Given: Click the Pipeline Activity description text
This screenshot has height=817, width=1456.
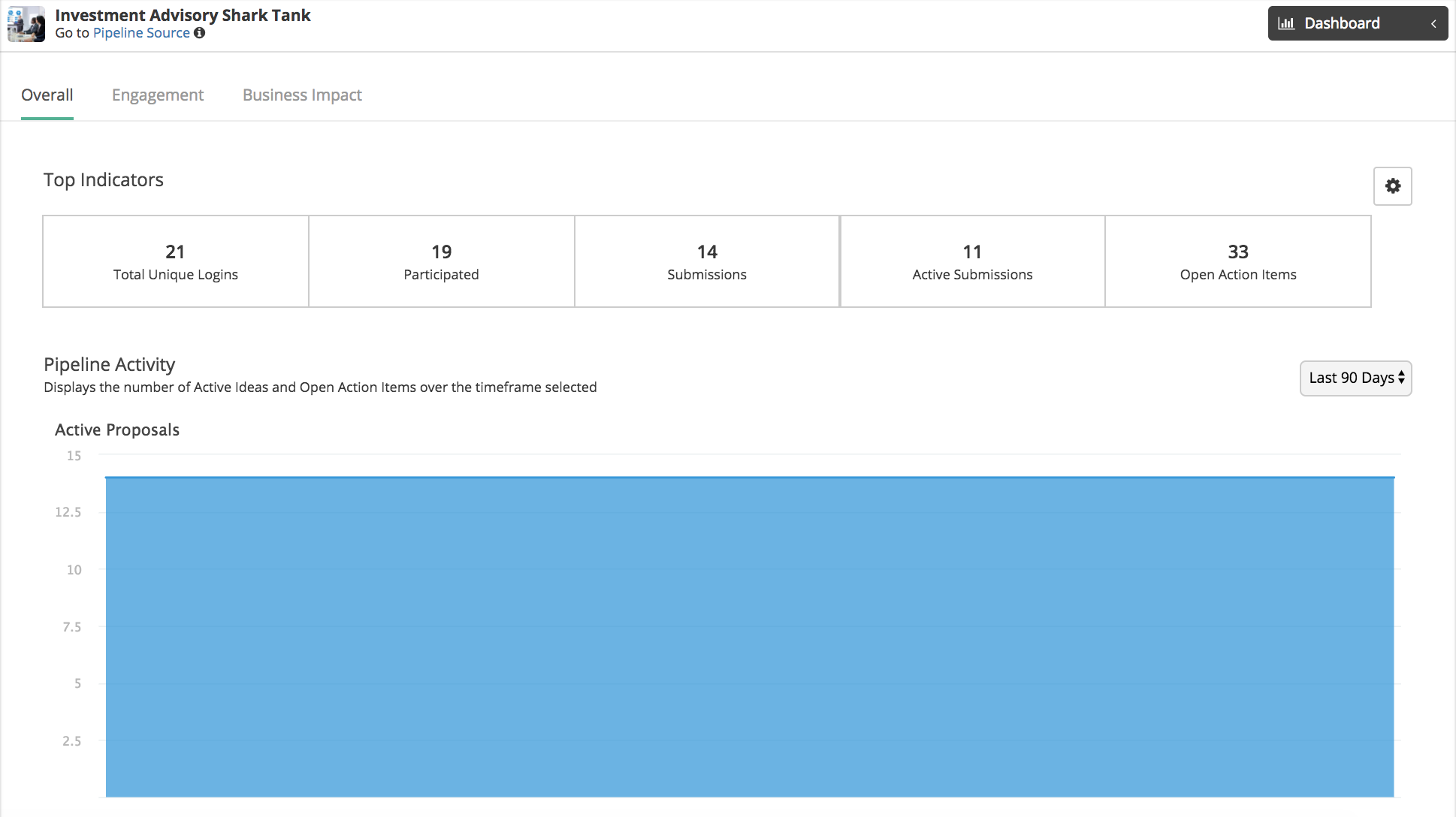Looking at the screenshot, I should pos(320,387).
